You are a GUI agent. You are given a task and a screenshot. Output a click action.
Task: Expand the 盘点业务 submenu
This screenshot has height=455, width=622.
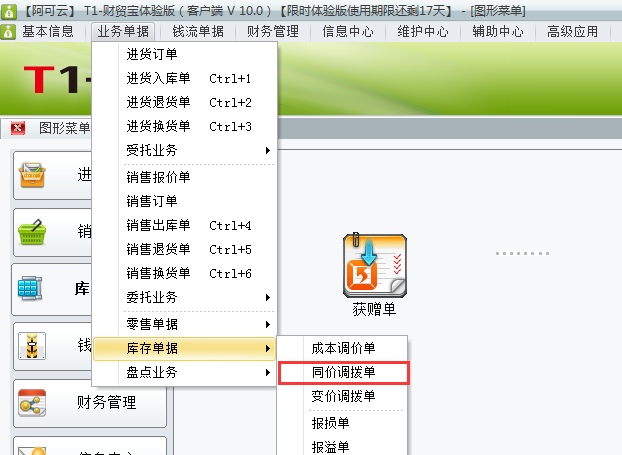tap(198, 372)
